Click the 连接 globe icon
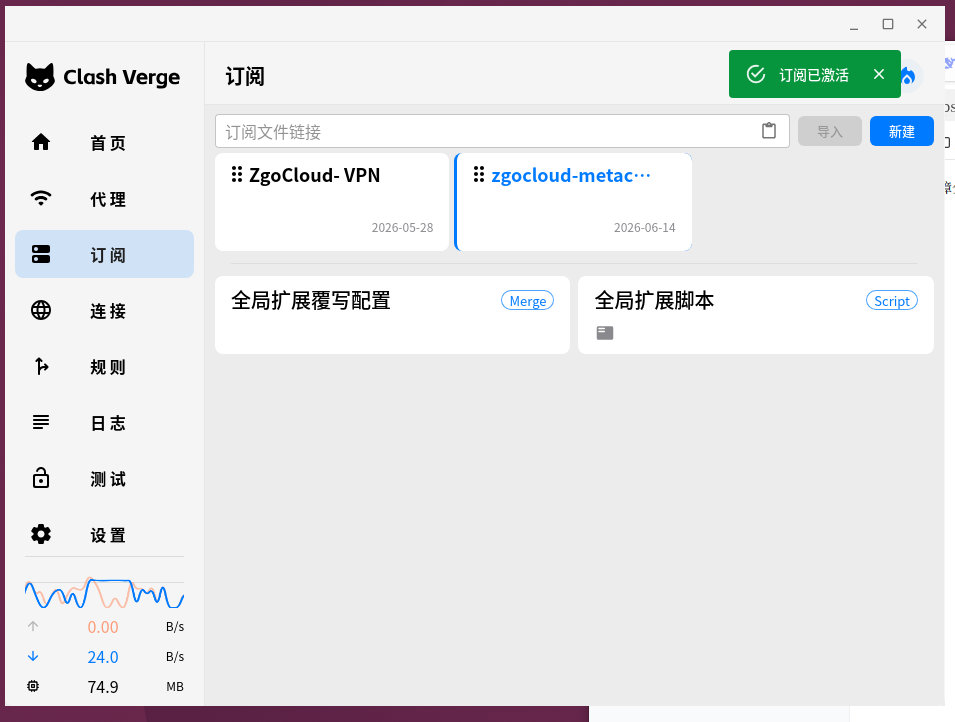The width and height of the screenshot is (955, 722). 41,310
